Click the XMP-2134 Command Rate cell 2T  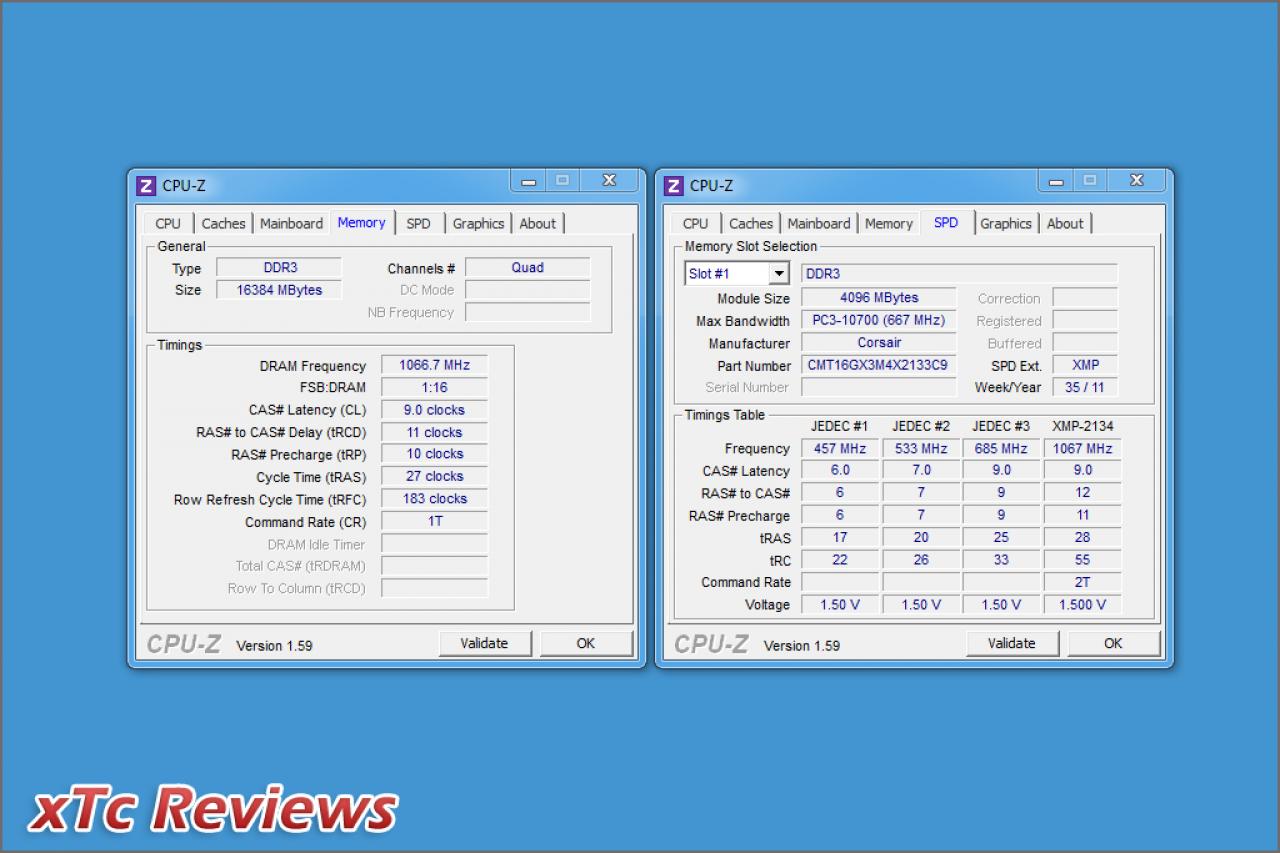coord(1082,582)
